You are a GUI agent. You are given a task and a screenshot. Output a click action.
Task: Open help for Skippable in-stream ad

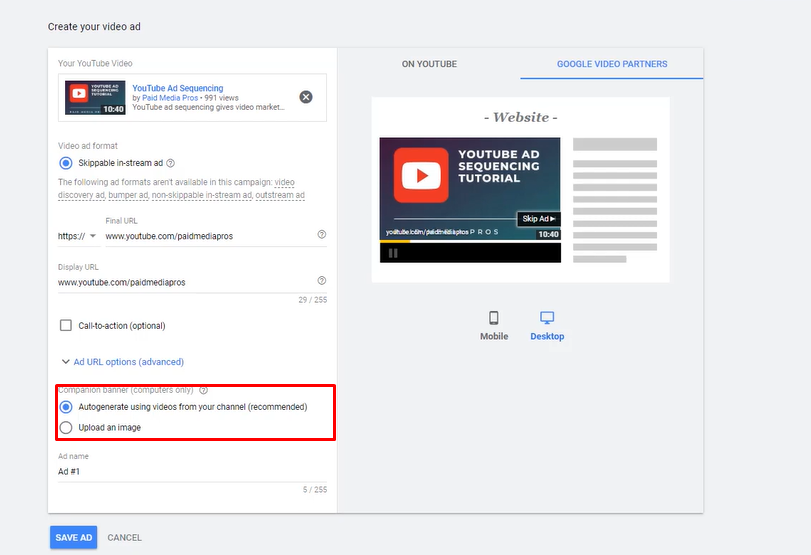click(x=171, y=163)
